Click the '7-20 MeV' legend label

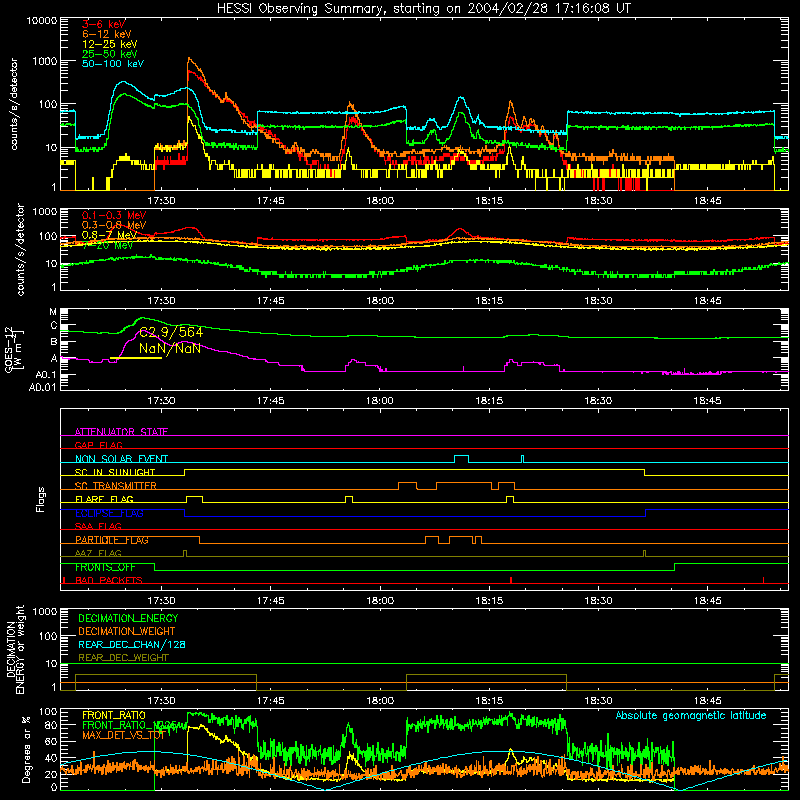click(x=108, y=245)
